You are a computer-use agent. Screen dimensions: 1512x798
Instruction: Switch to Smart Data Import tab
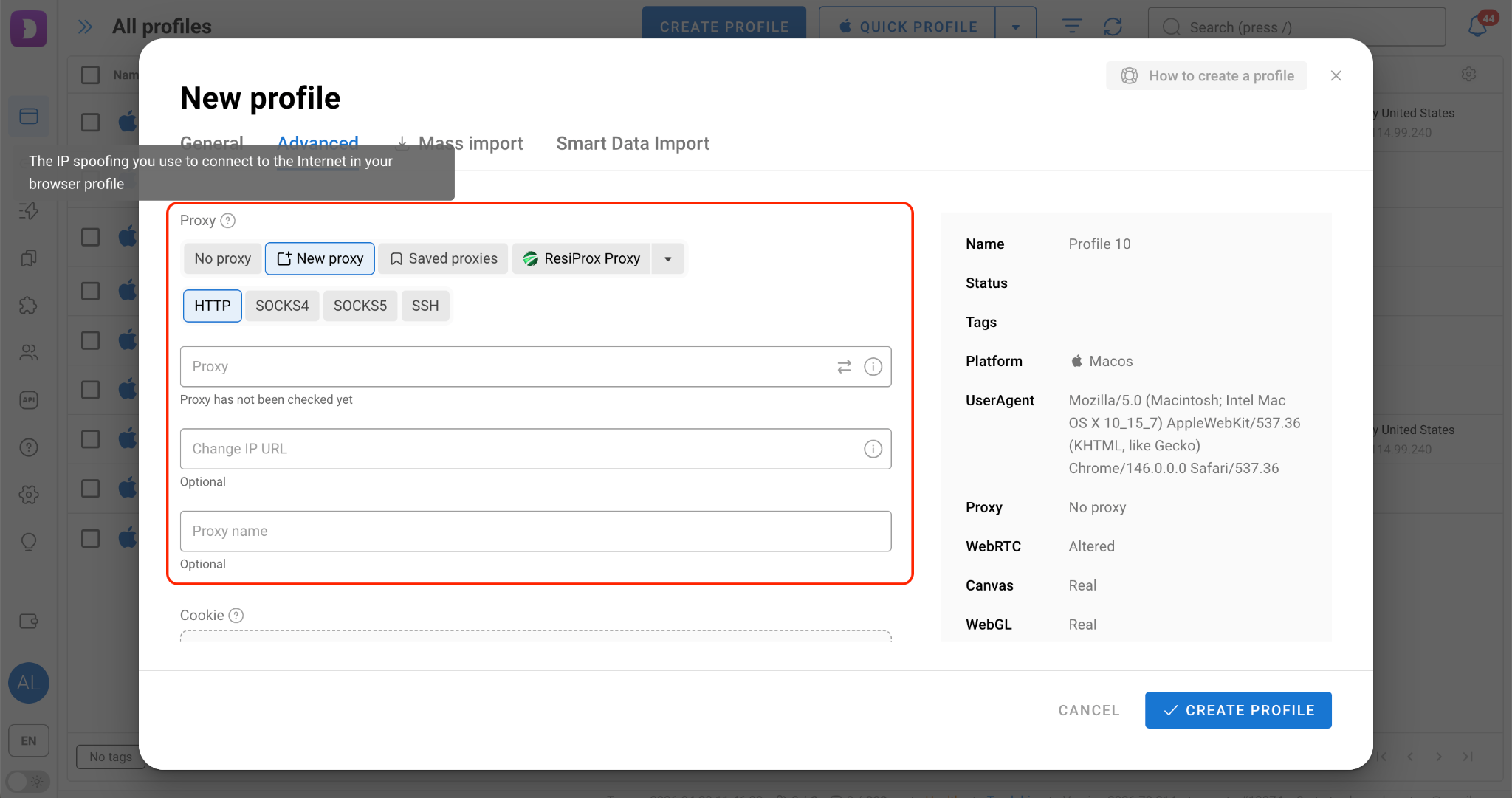click(x=633, y=143)
